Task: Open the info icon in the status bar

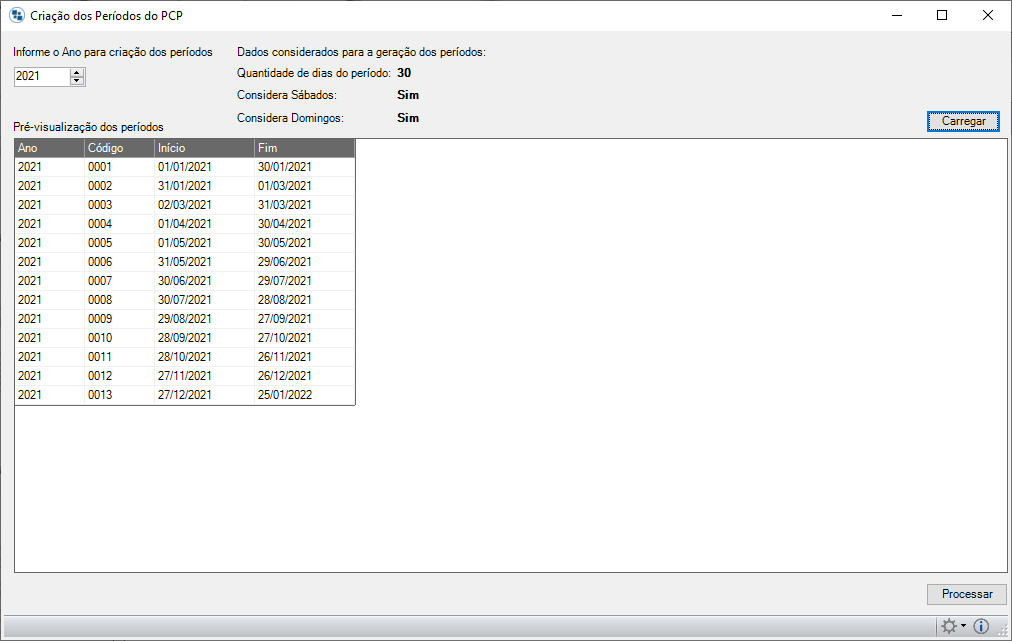Action: click(x=981, y=626)
